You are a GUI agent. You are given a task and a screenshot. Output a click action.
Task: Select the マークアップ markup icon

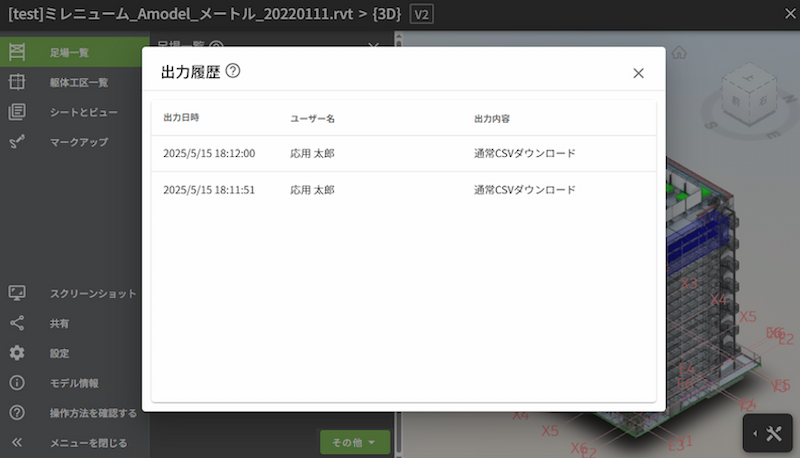[x=17, y=142]
